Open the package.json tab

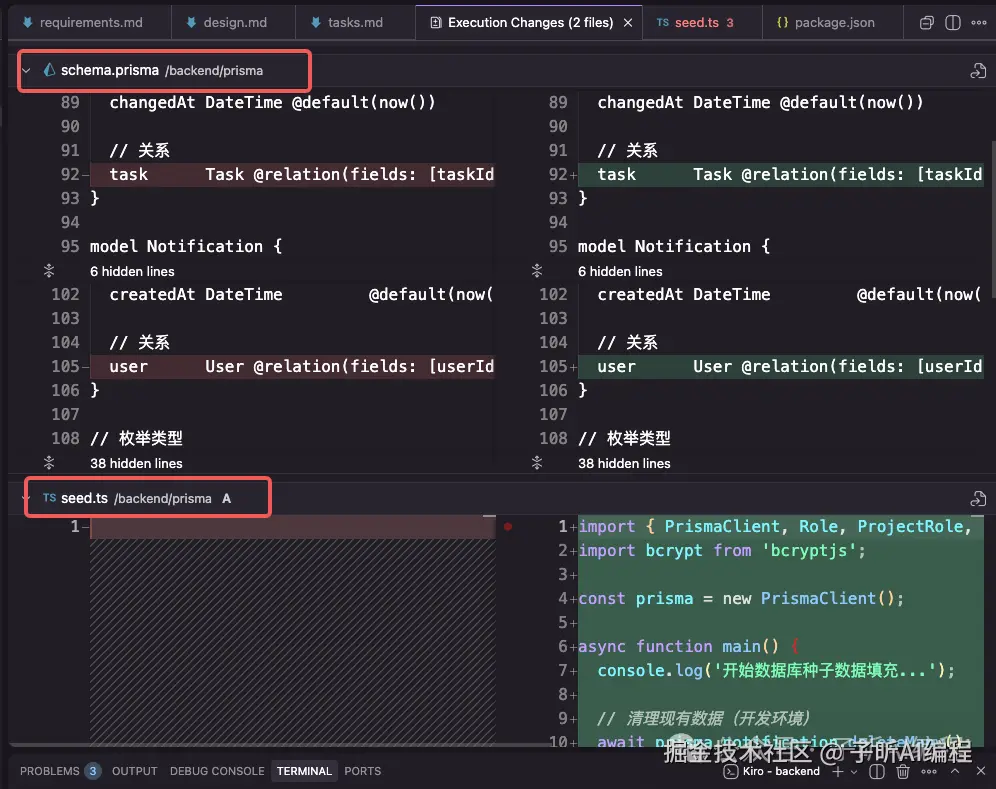826,23
